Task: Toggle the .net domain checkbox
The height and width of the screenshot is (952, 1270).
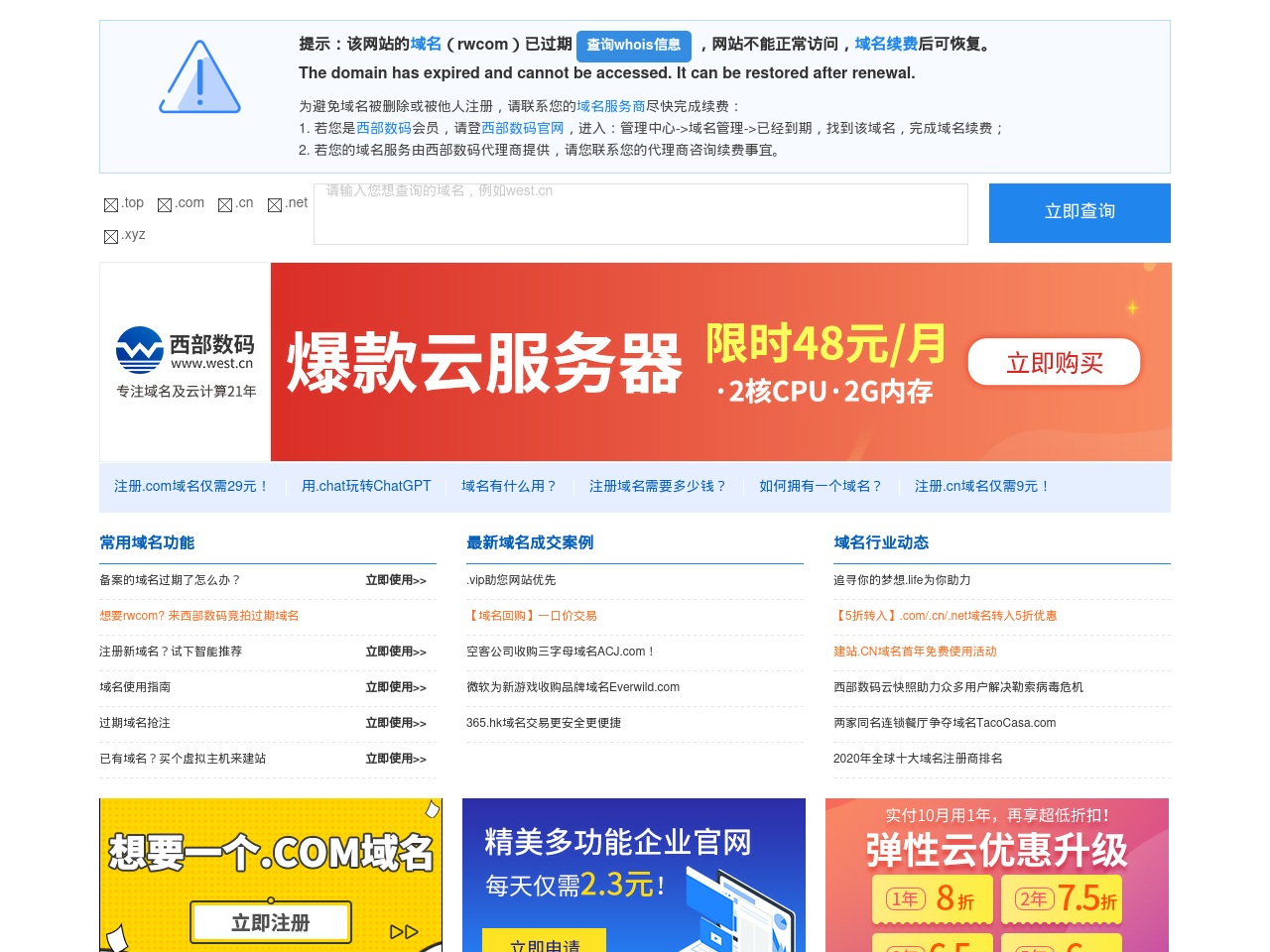Action: tap(275, 204)
